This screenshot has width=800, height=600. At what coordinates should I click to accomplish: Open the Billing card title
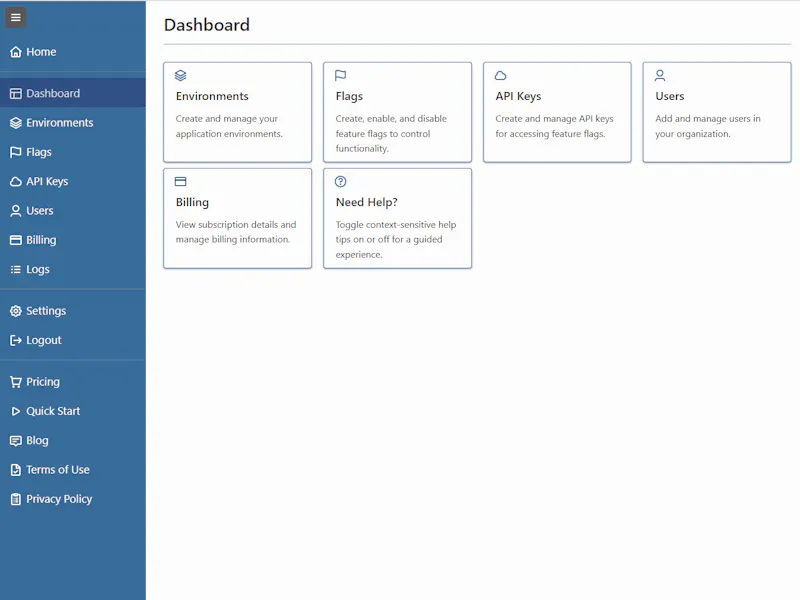(x=192, y=203)
